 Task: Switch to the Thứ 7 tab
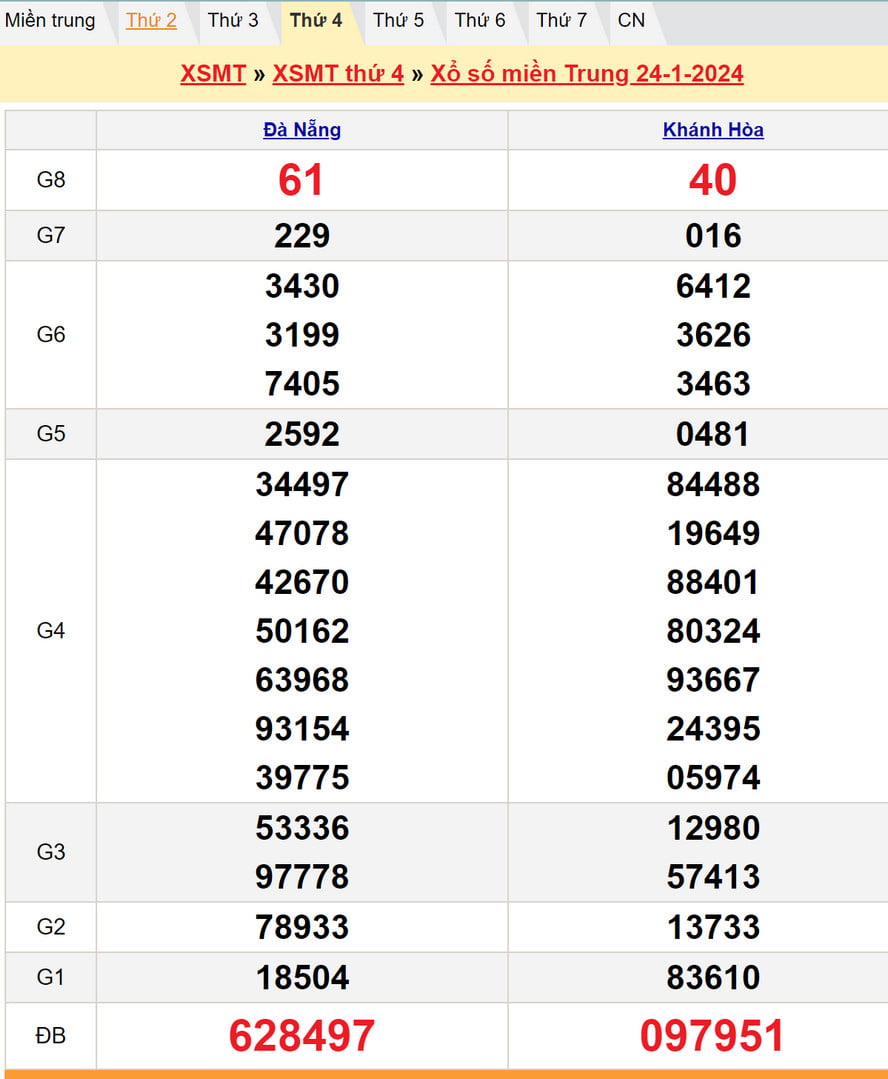point(561,20)
